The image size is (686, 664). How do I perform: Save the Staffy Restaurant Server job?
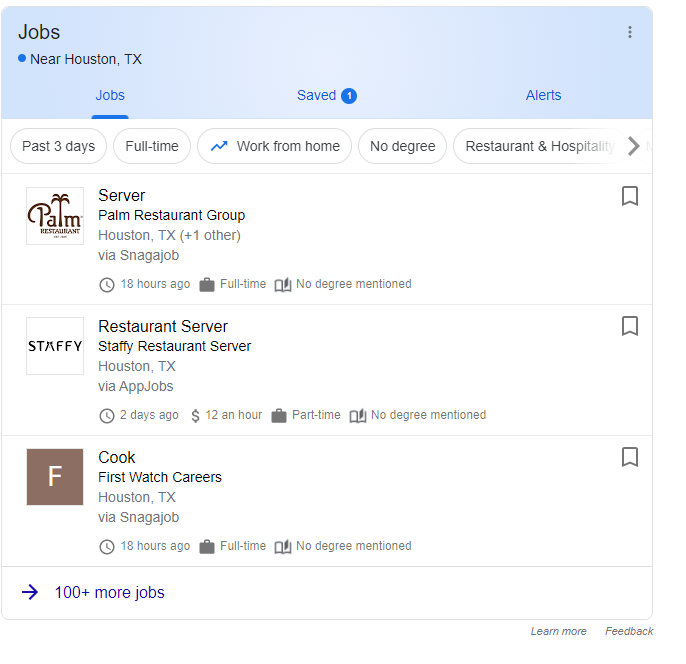tap(630, 326)
